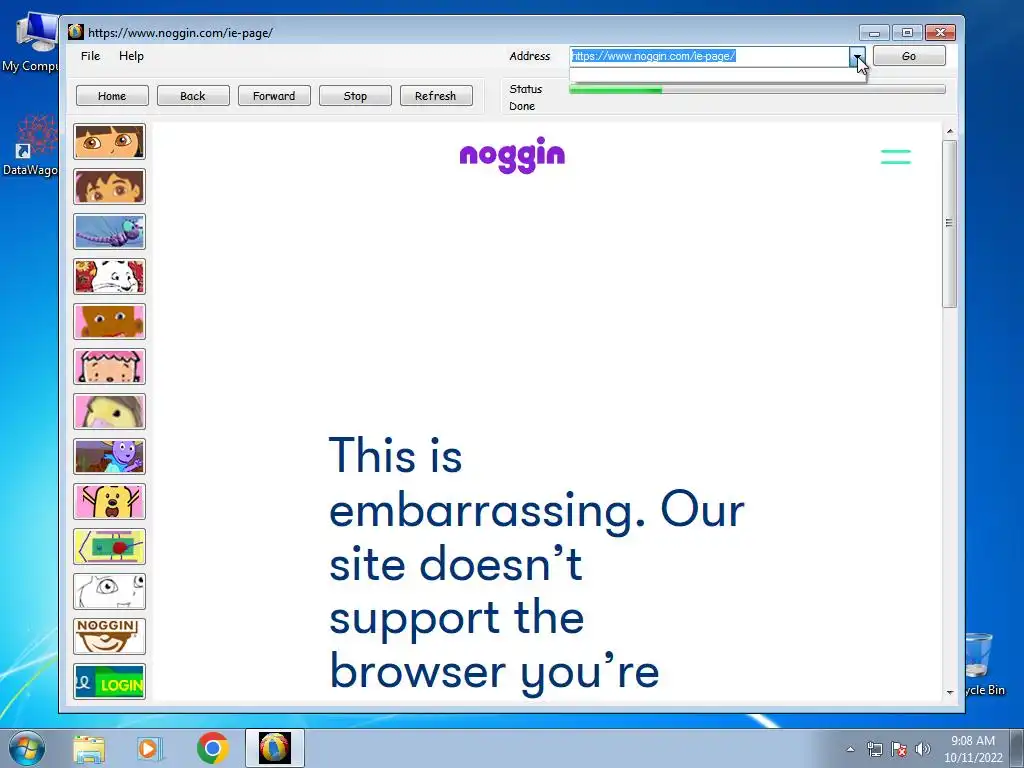Click the green game board sidebar icon
The height and width of the screenshot is (768, 1024).
pos(109,547)
